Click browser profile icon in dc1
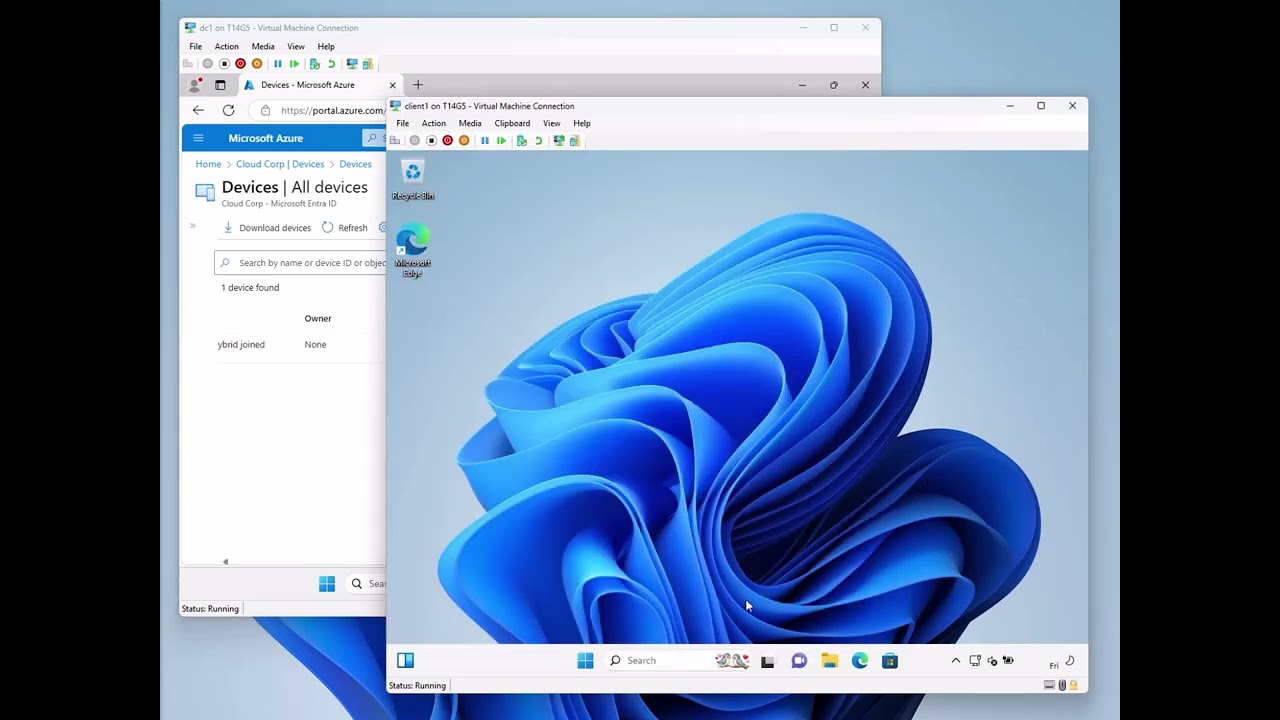This screenshot has width=1280, height=720. point(195,85)
